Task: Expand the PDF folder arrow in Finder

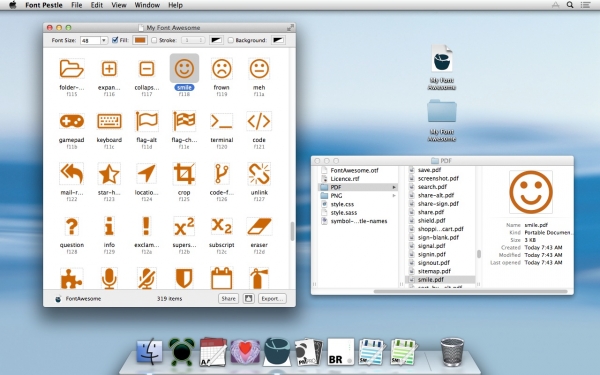Action: (x=394, y=187)
